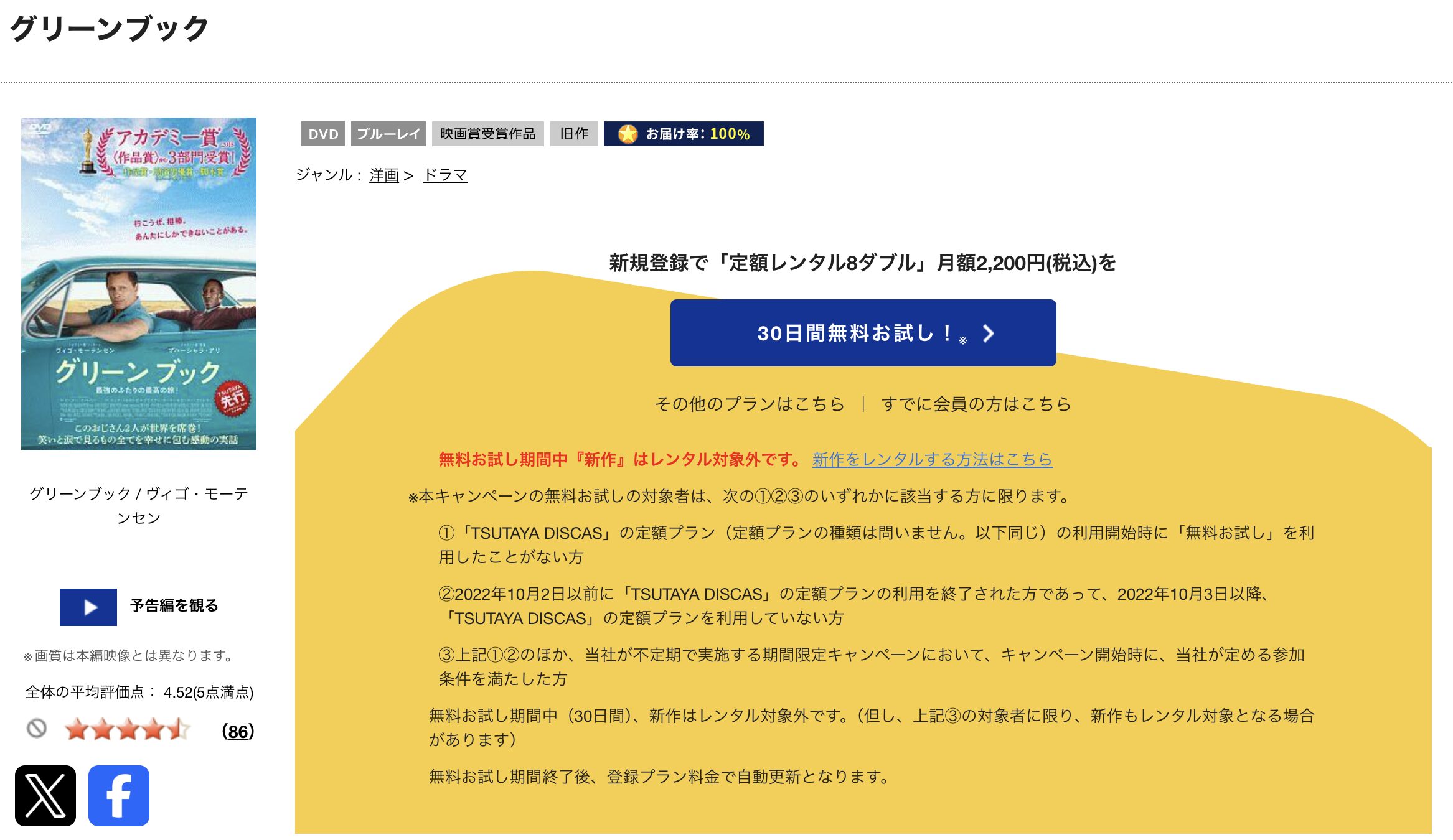Click the 全体の平均評価点 4.52 text
1453x840 pixels.
(139, 692)
